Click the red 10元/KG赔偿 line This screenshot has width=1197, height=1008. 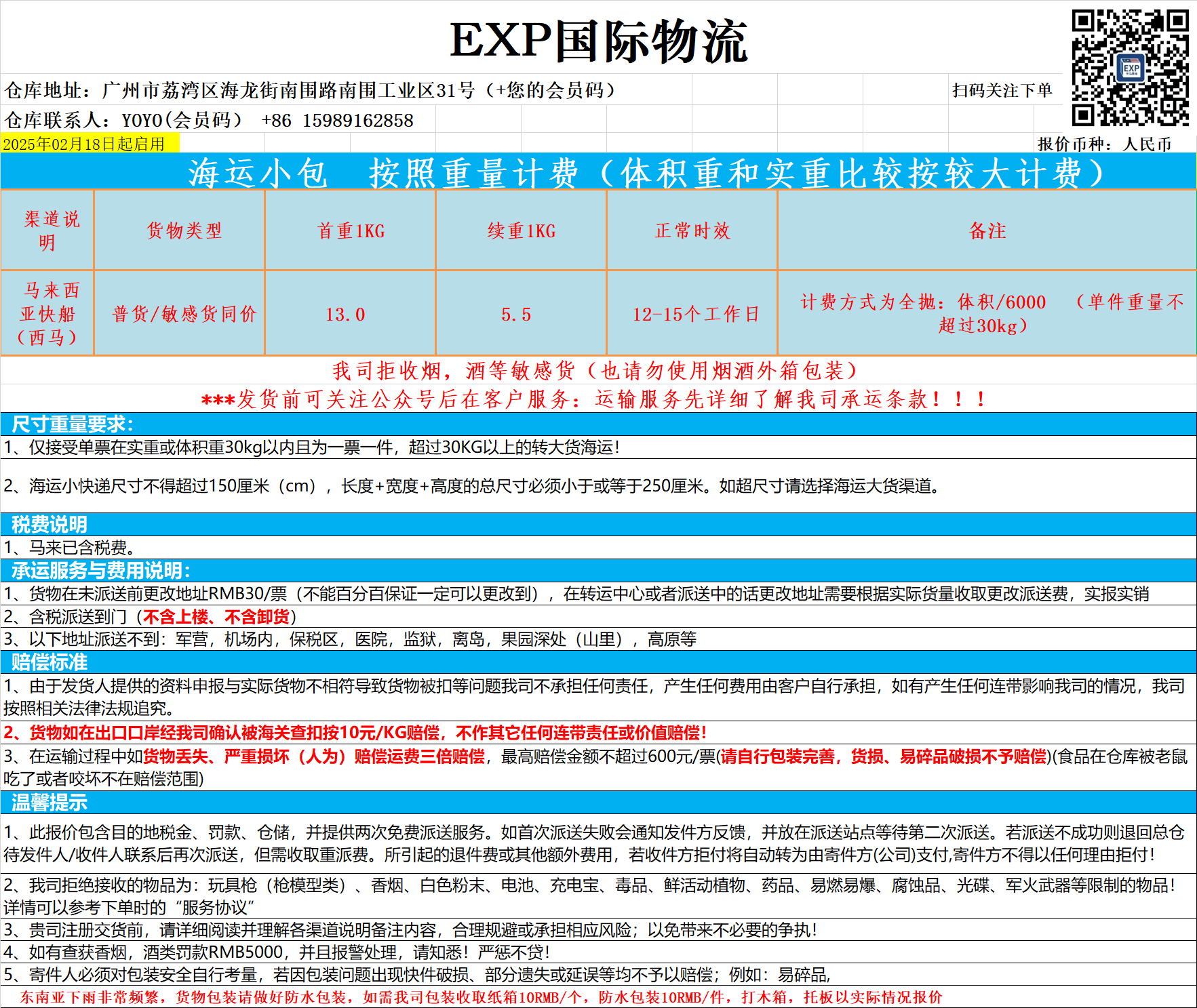coord(598,733)
